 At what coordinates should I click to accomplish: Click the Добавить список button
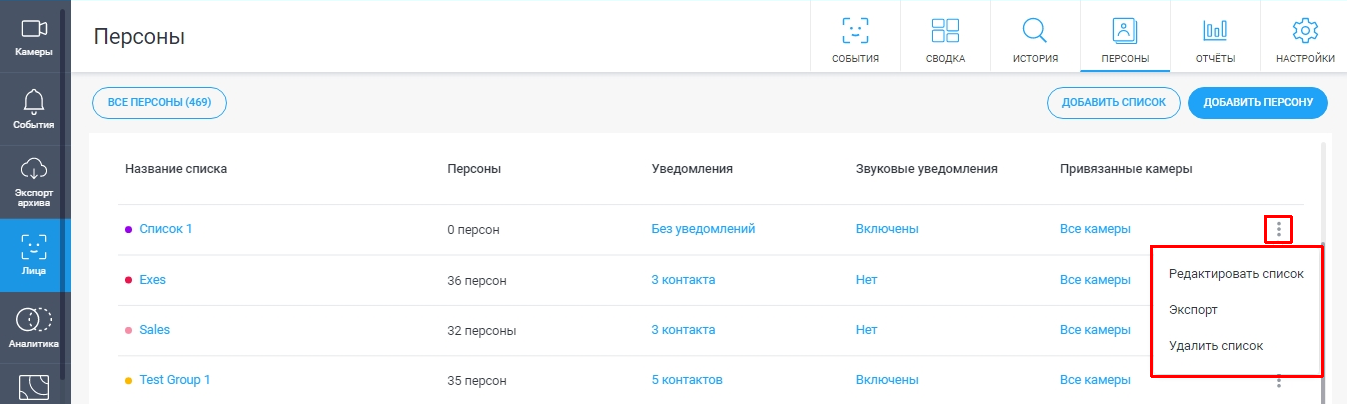pos(1114,103)
